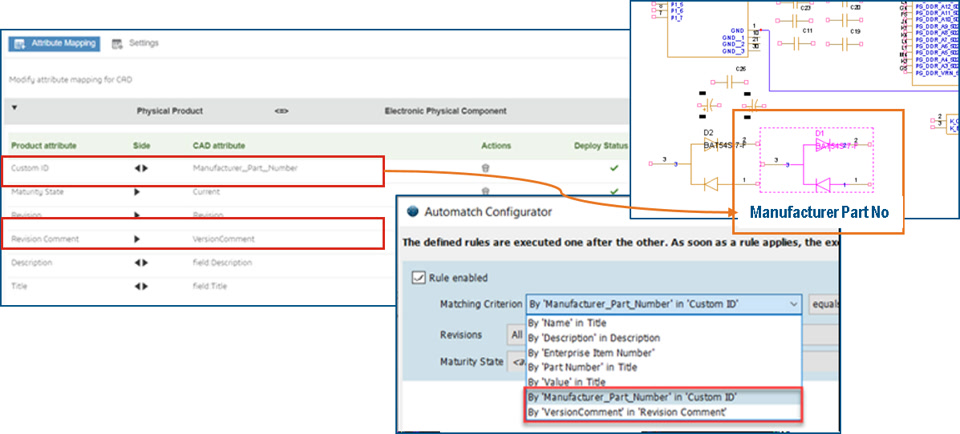Image resolution: width=960 pixels, height=434 pixels.
Task: Select capacitor C19 in the schematic
Action: [x=844, y=43]
